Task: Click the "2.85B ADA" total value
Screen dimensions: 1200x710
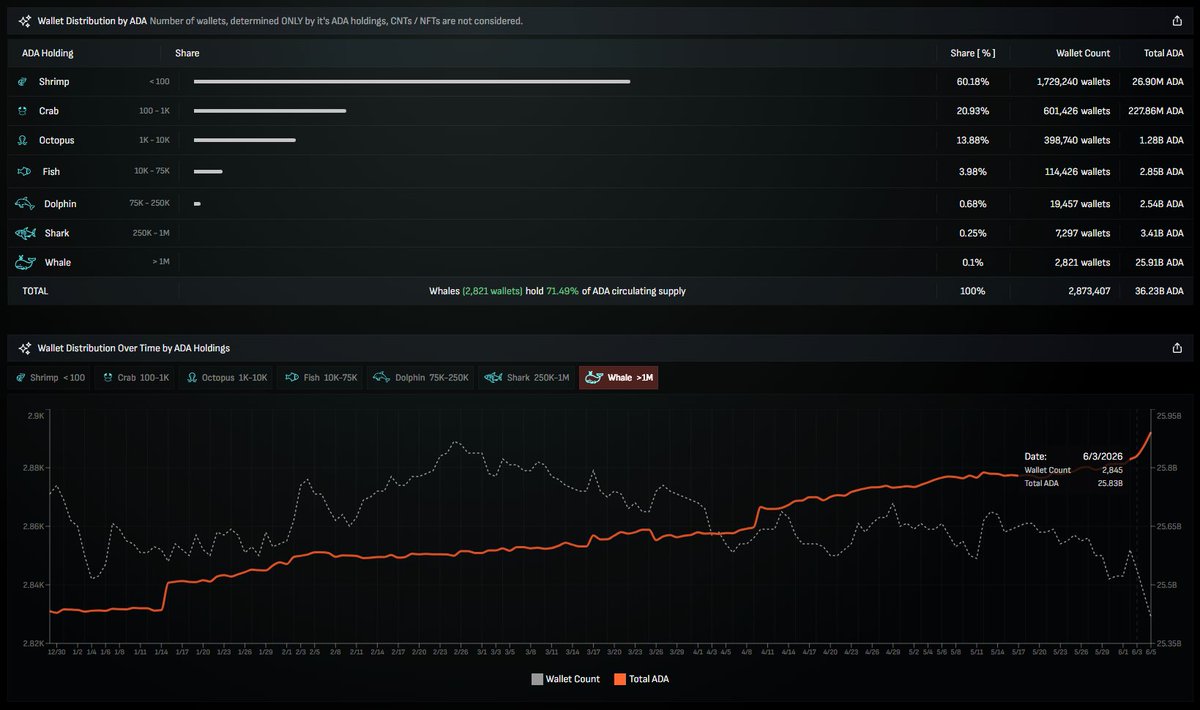Action: tap(1160, 172)
